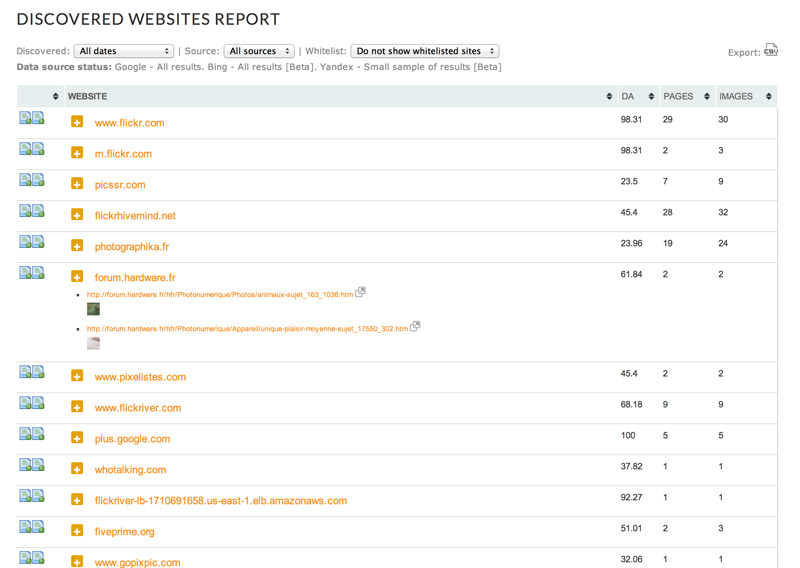Click the right page icon in picssr.com row
The image size is (800, 568).
pyautogui.click(x=38, y=180)
